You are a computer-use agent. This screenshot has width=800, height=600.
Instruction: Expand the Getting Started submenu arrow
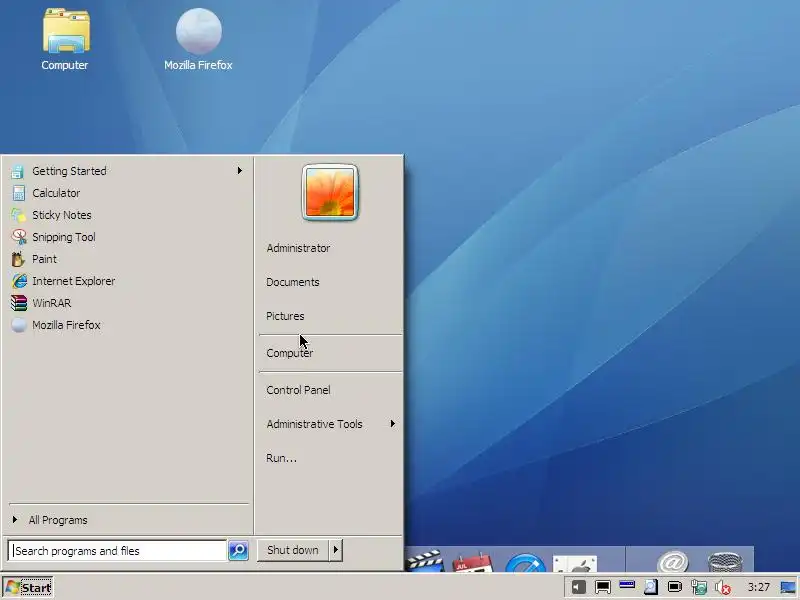tap(239, 170)
